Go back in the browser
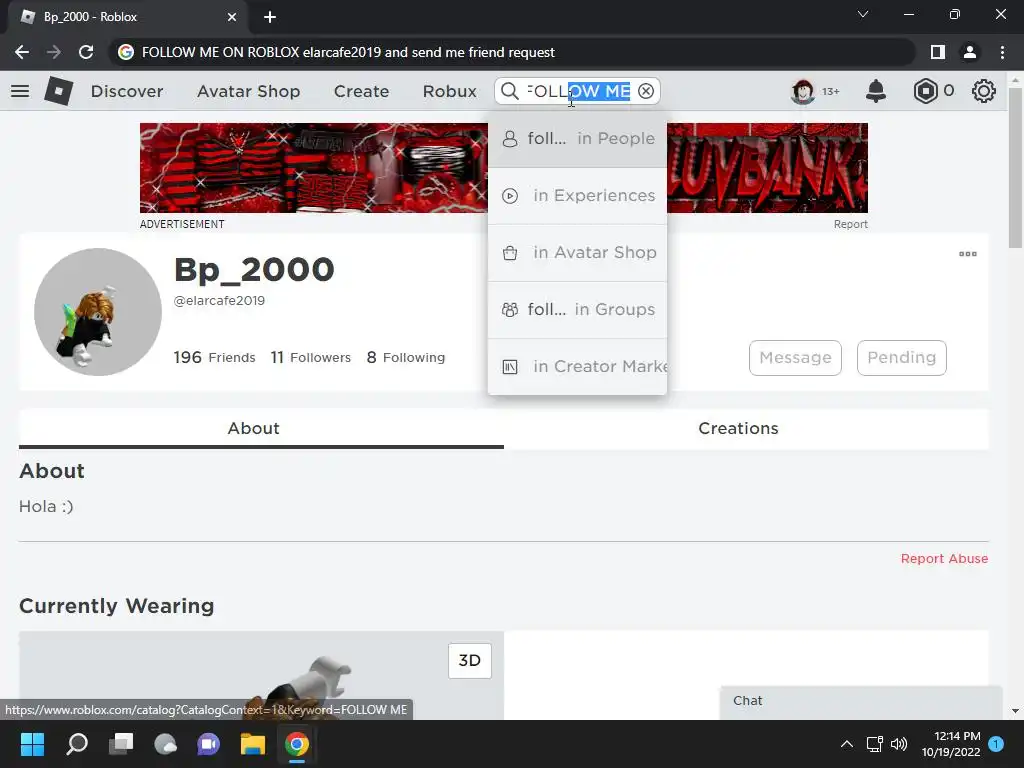 (x=22, y=52)
